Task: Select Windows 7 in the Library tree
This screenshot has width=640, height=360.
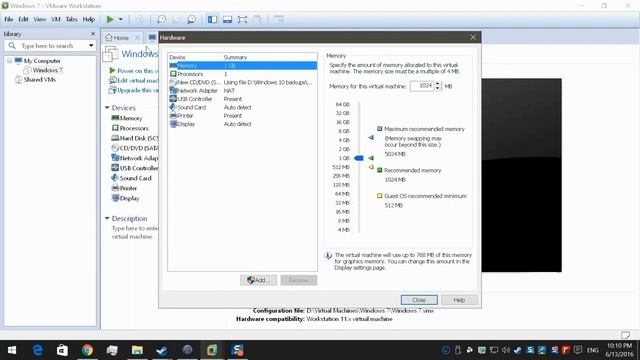Action: point(47,70)
